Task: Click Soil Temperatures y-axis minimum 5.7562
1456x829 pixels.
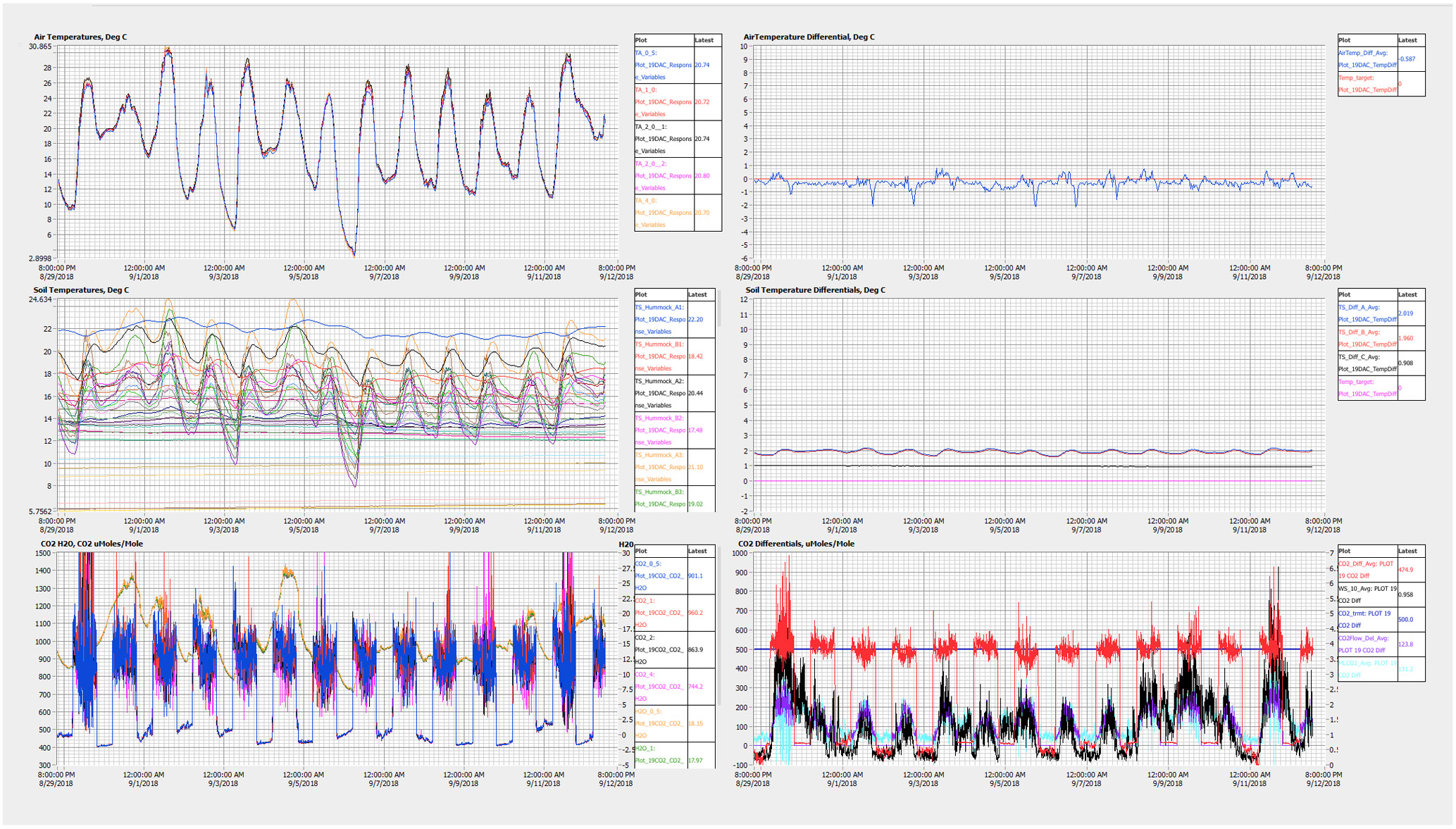Action: click(39, 511)
